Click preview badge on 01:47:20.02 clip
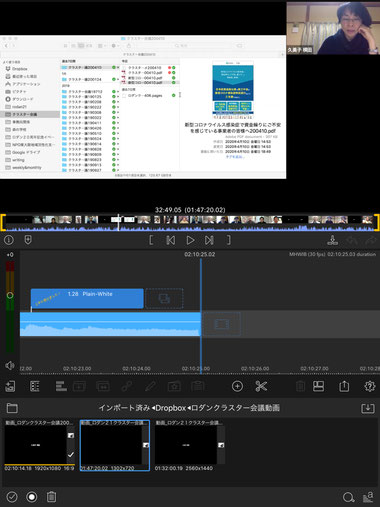Viewport: 380px width, 507px height. click(x=146, y=445)
